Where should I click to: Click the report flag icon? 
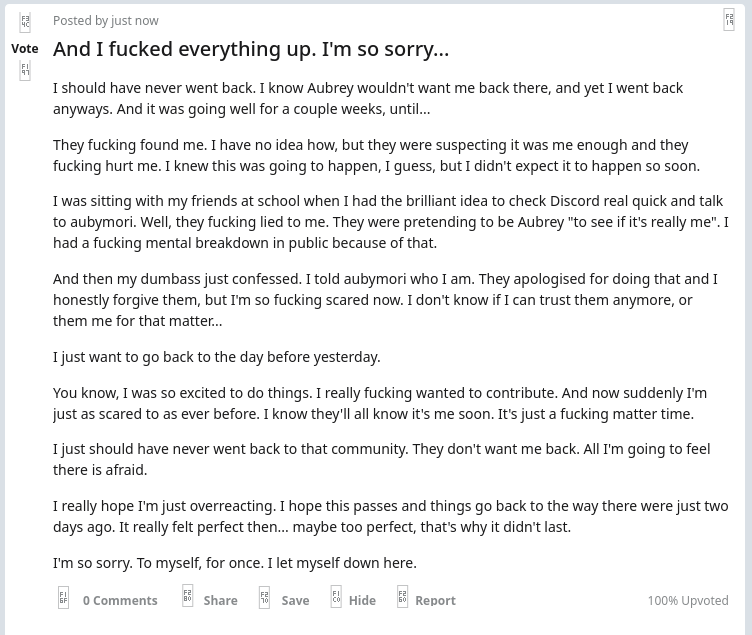point(402,597)
